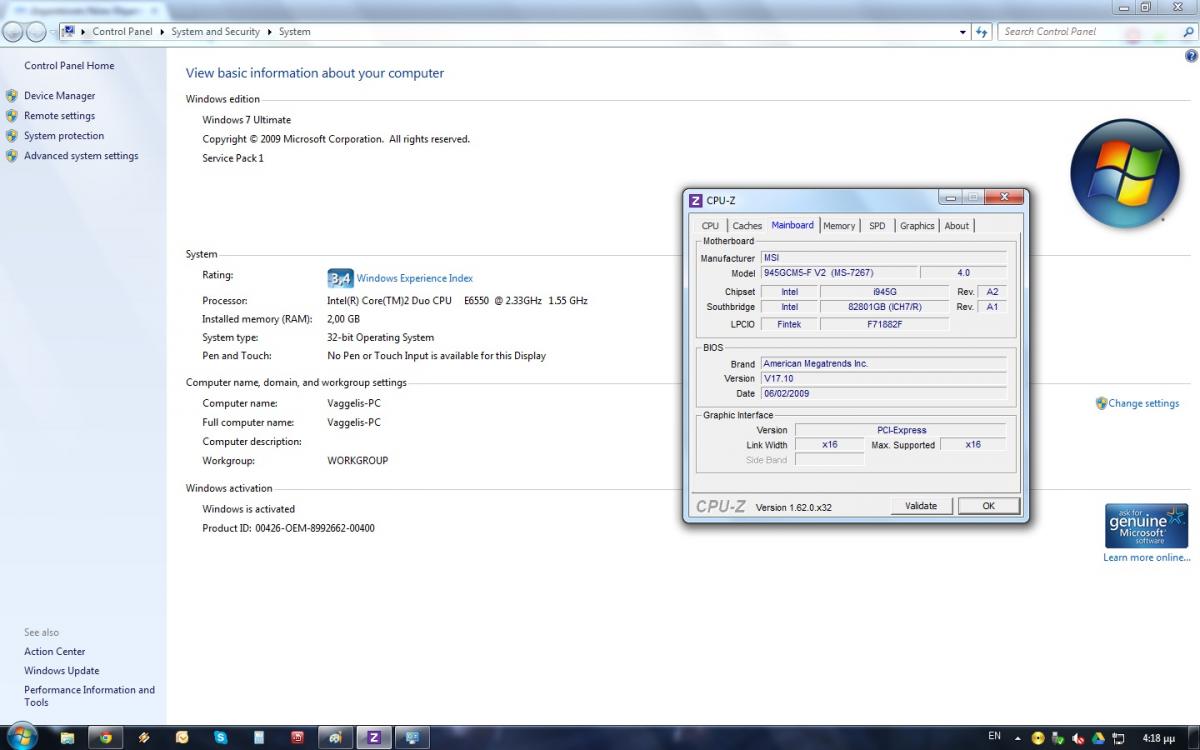The width and height of the screenshot is (1200, 750).
Task: Click the genuine Microsoft software badge
Action: 1146,526
